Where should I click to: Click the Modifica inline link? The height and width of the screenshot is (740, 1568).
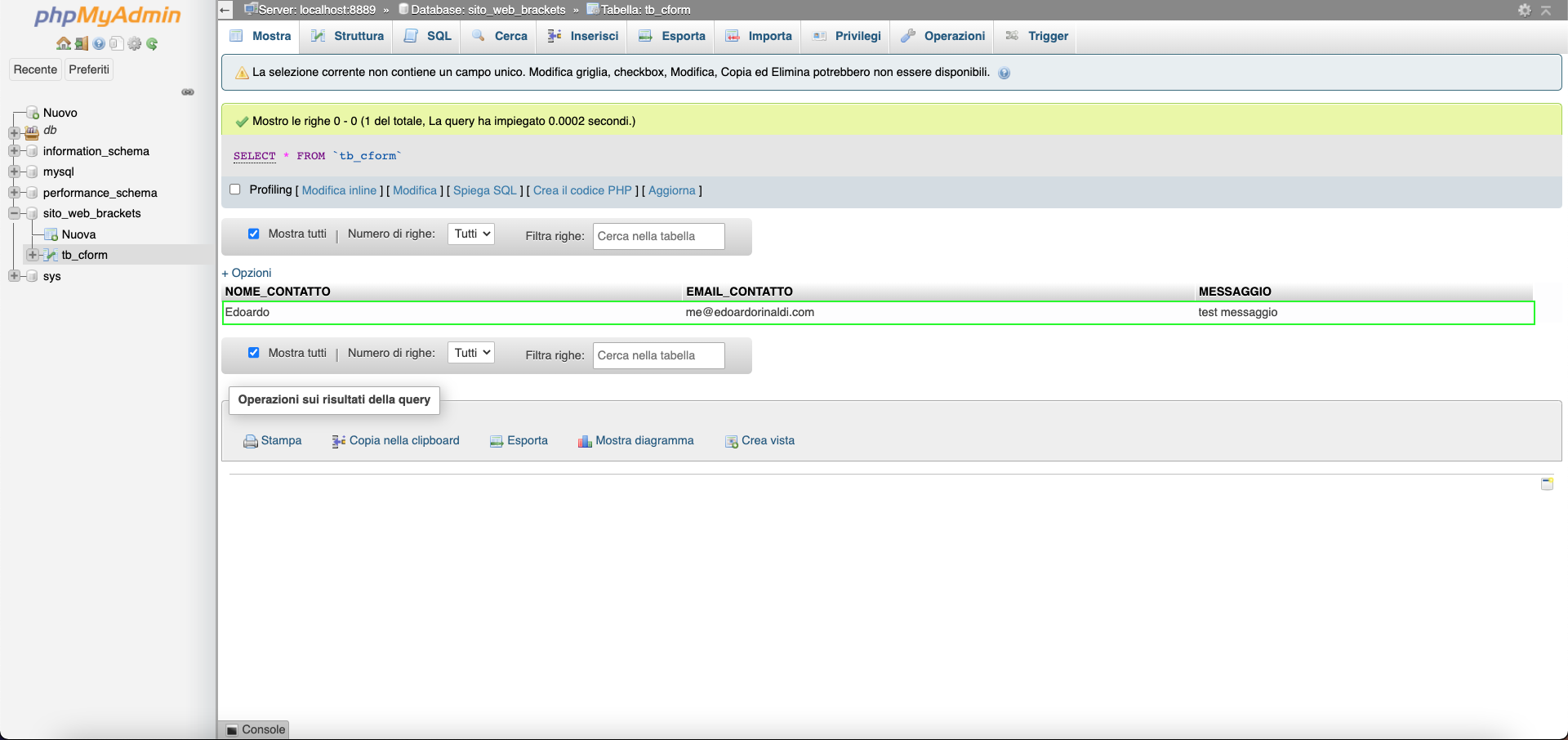339,190
